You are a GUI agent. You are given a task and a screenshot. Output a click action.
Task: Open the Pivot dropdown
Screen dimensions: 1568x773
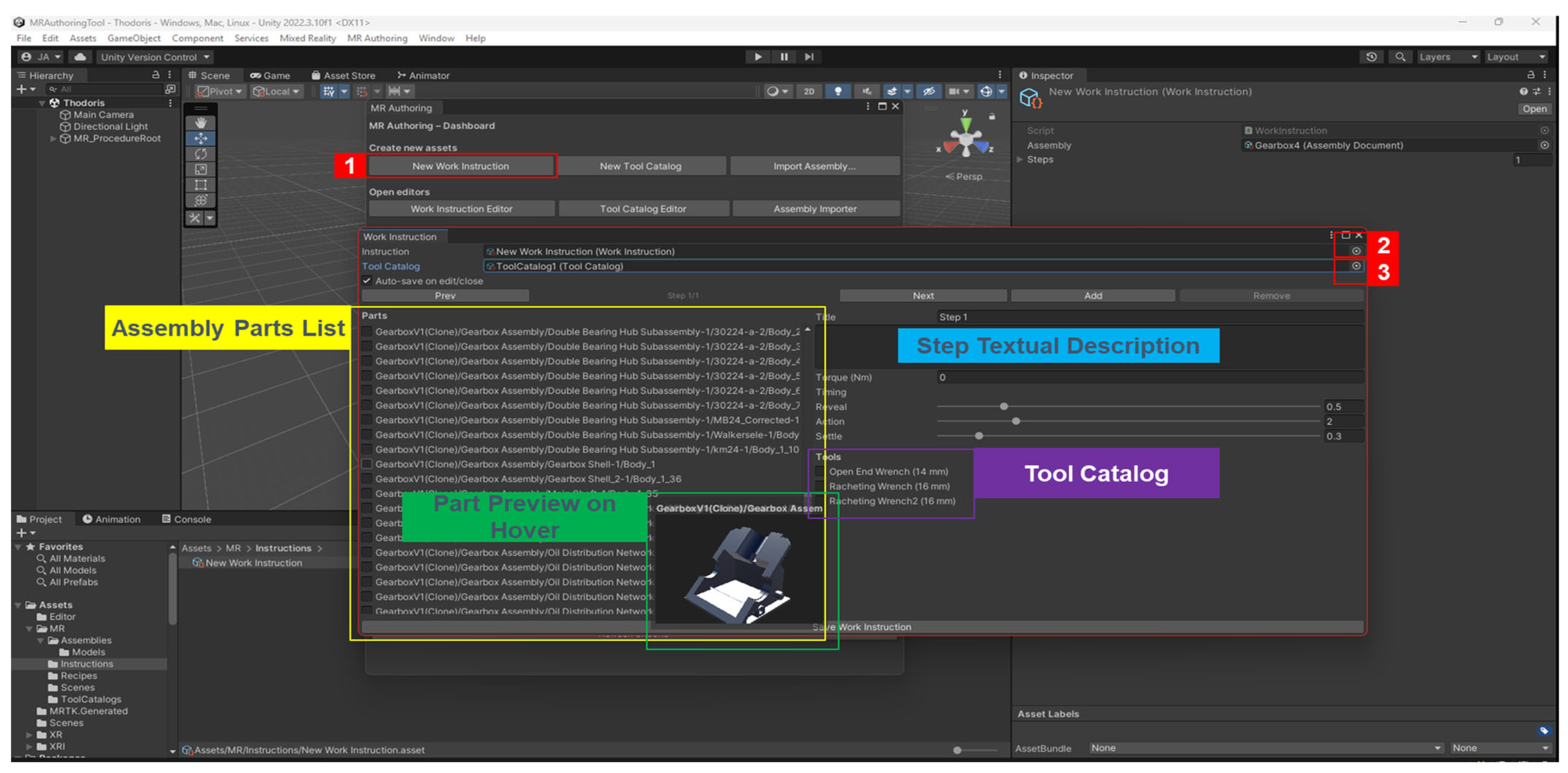pos(219,91)
